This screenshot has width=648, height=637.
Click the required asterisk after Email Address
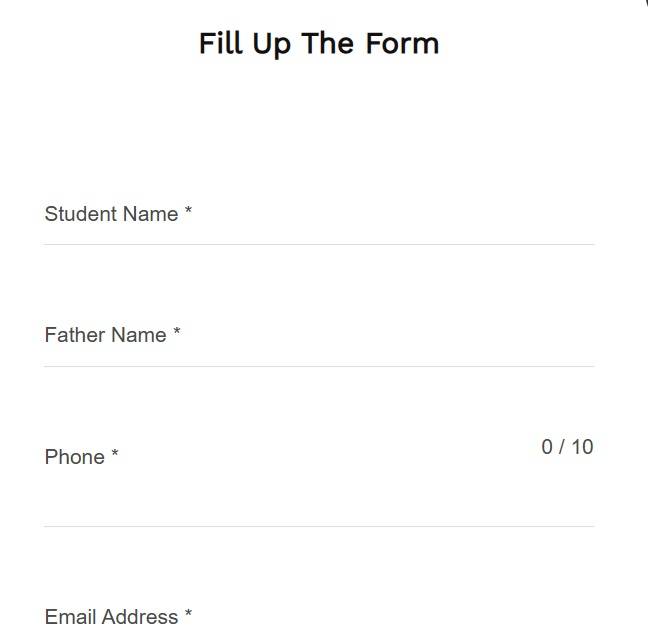tap(188, 615)
